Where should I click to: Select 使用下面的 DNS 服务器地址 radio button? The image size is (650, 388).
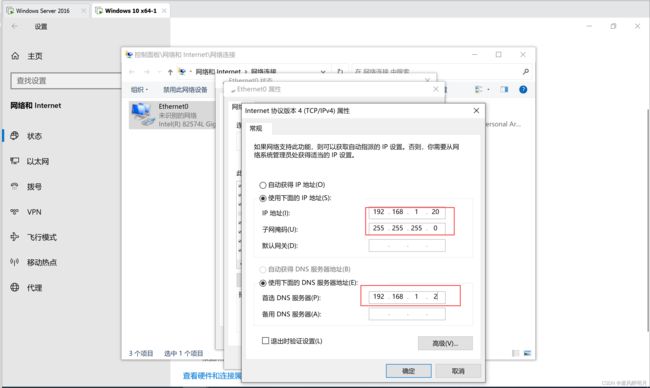click(262, 283)
